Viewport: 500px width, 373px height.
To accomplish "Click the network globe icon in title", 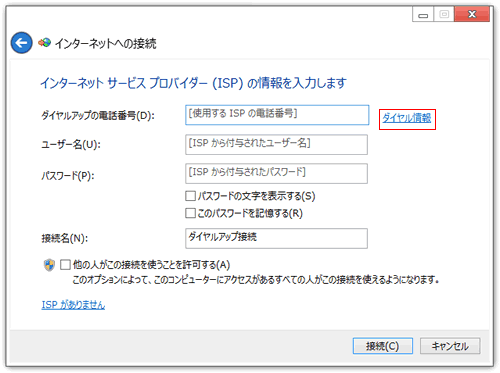I will coord(45,43).
